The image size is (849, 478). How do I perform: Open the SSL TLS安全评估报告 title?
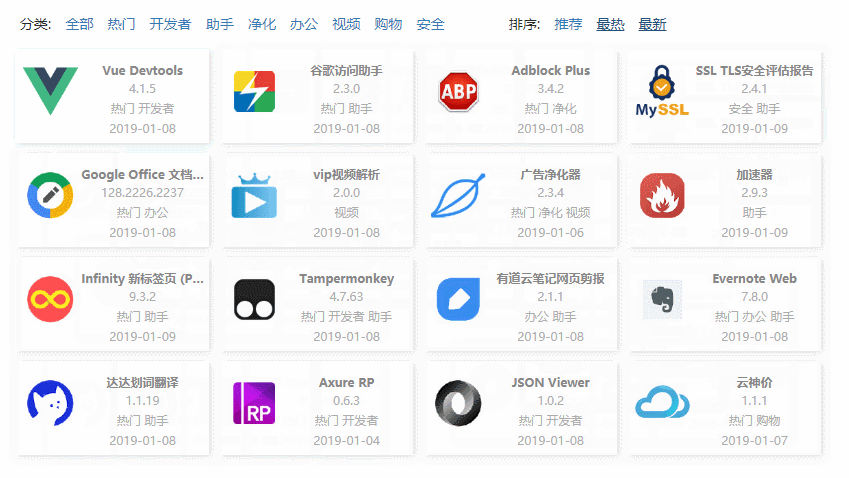click(x=754, y=70)
